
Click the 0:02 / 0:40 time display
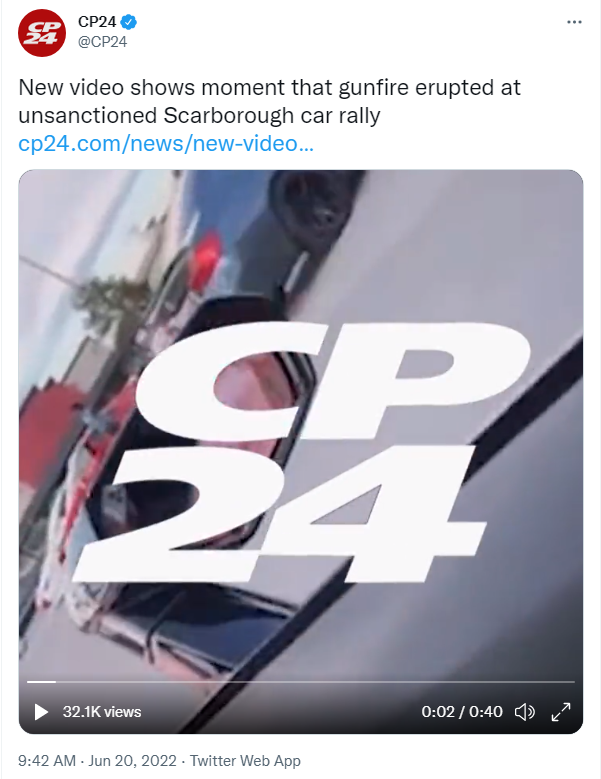click(x=462, y=712)
